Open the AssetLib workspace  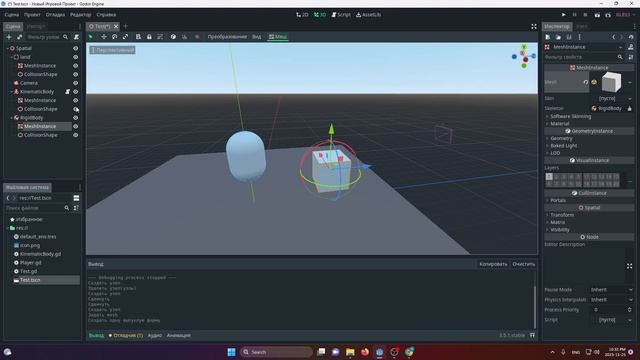(369, 15)
